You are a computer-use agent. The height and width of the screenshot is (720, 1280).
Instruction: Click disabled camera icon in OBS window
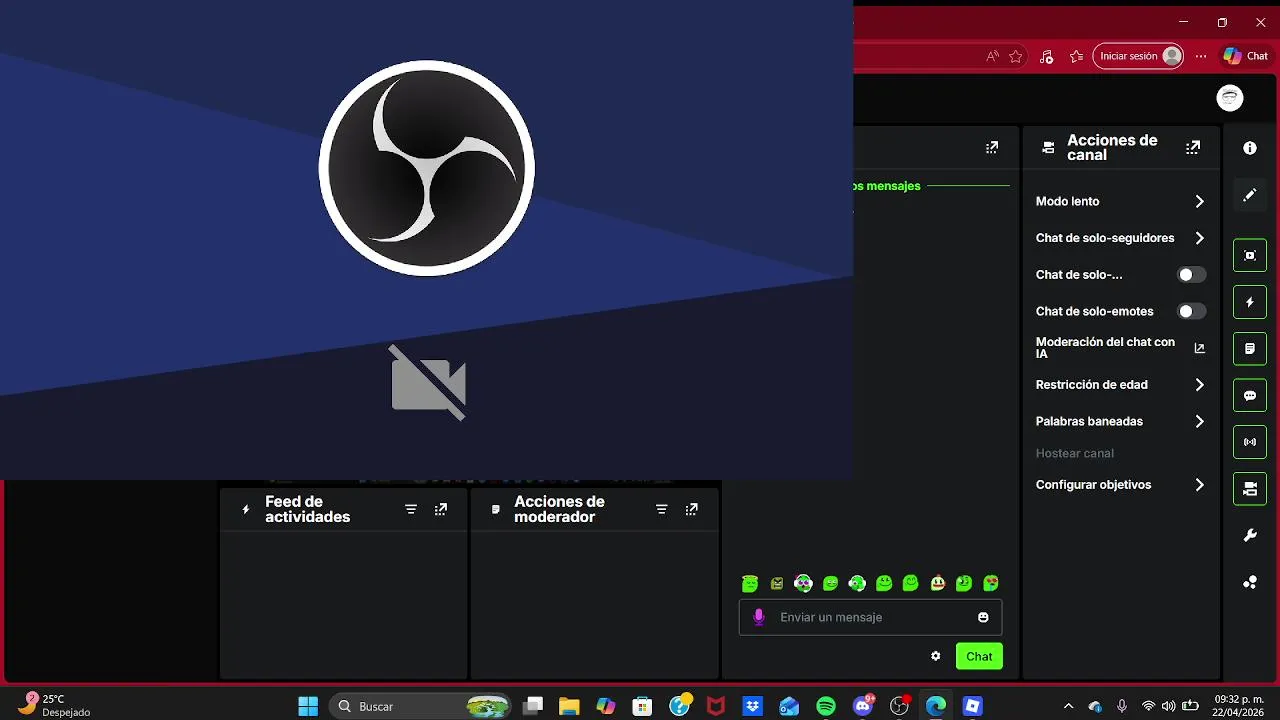pyautogui.click(x=428, y=383)
